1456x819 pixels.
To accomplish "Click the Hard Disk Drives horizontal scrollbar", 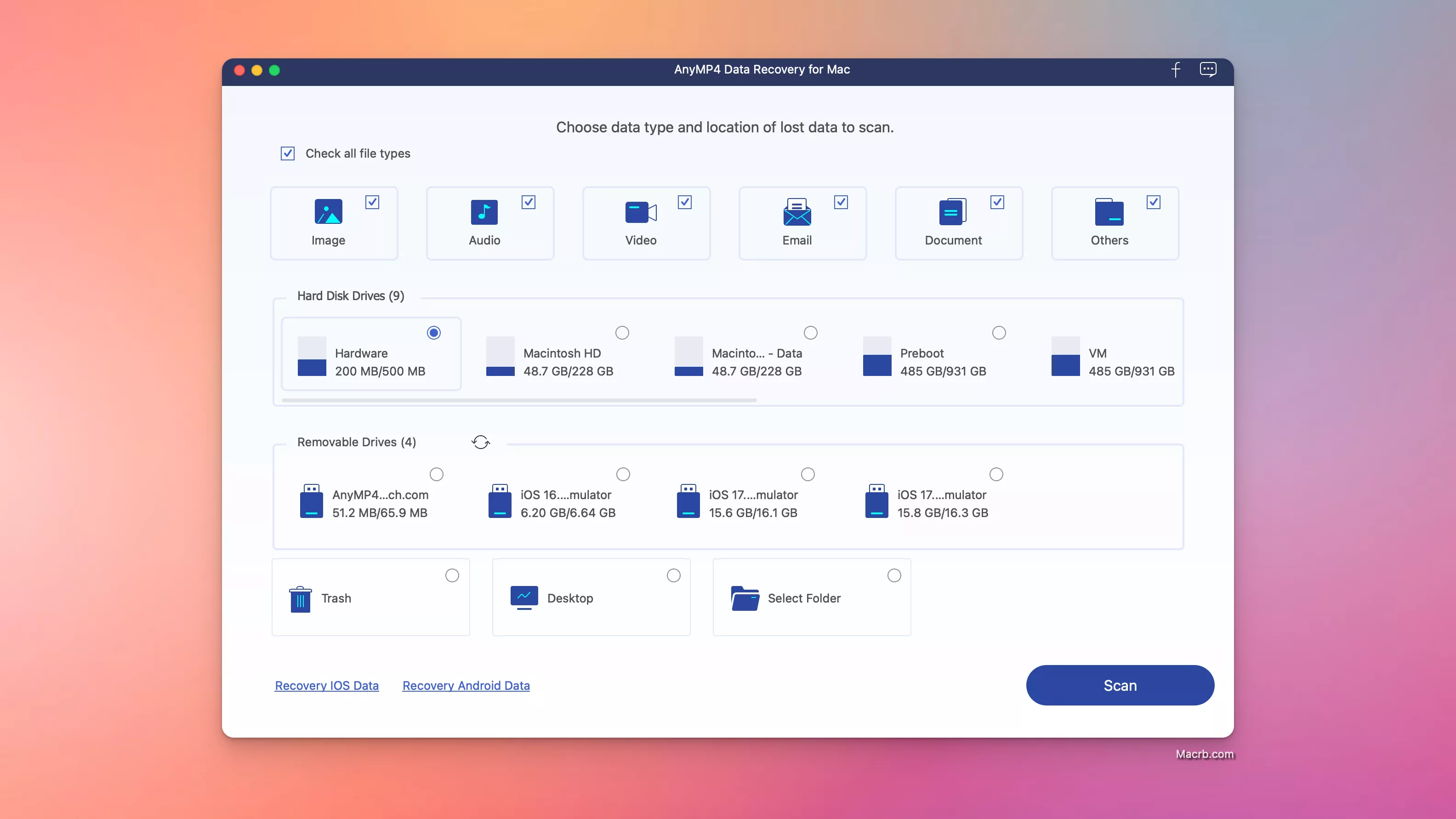I will click(x=519, y=400).
